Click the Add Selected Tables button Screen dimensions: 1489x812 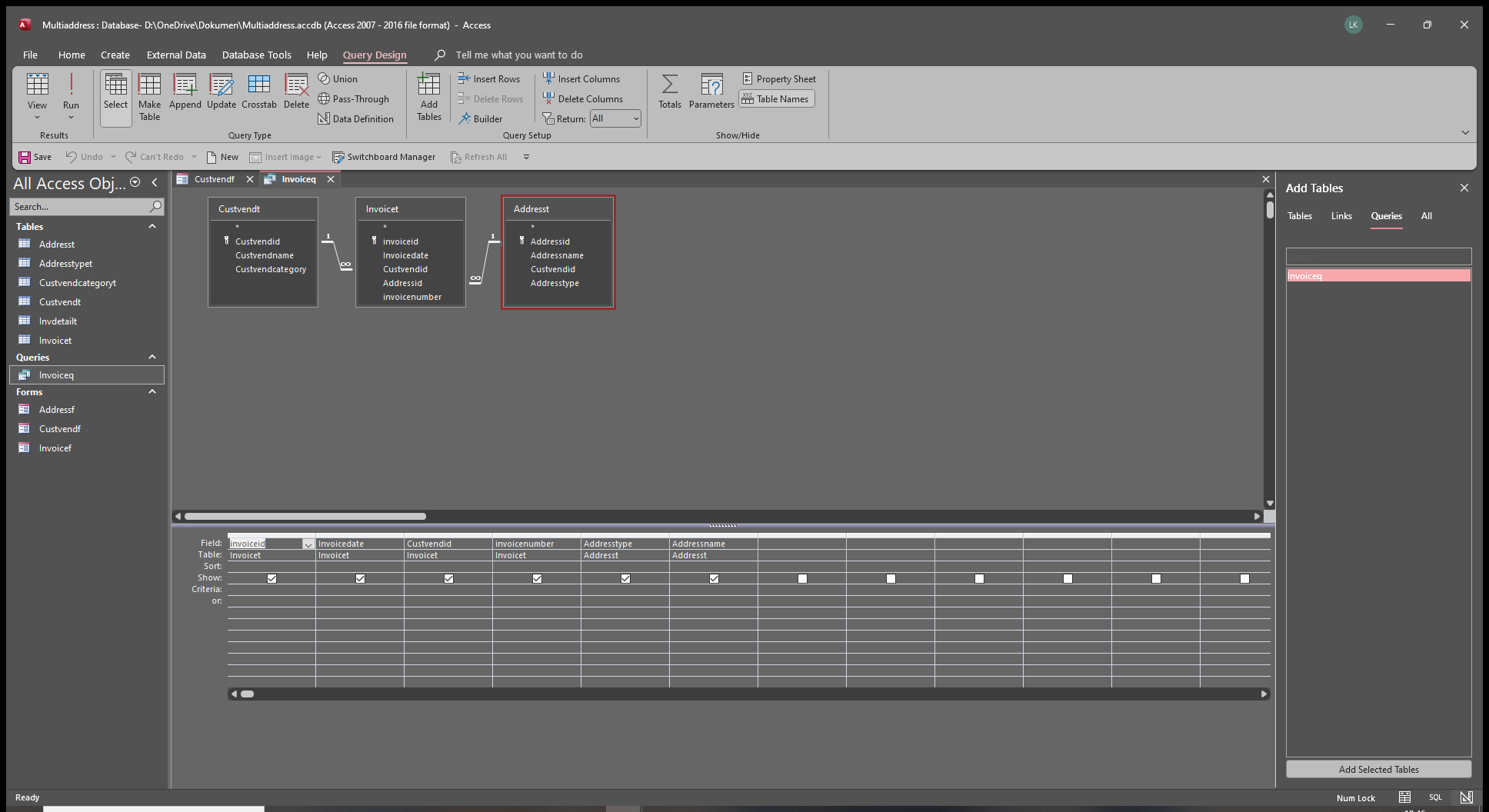1378,769
